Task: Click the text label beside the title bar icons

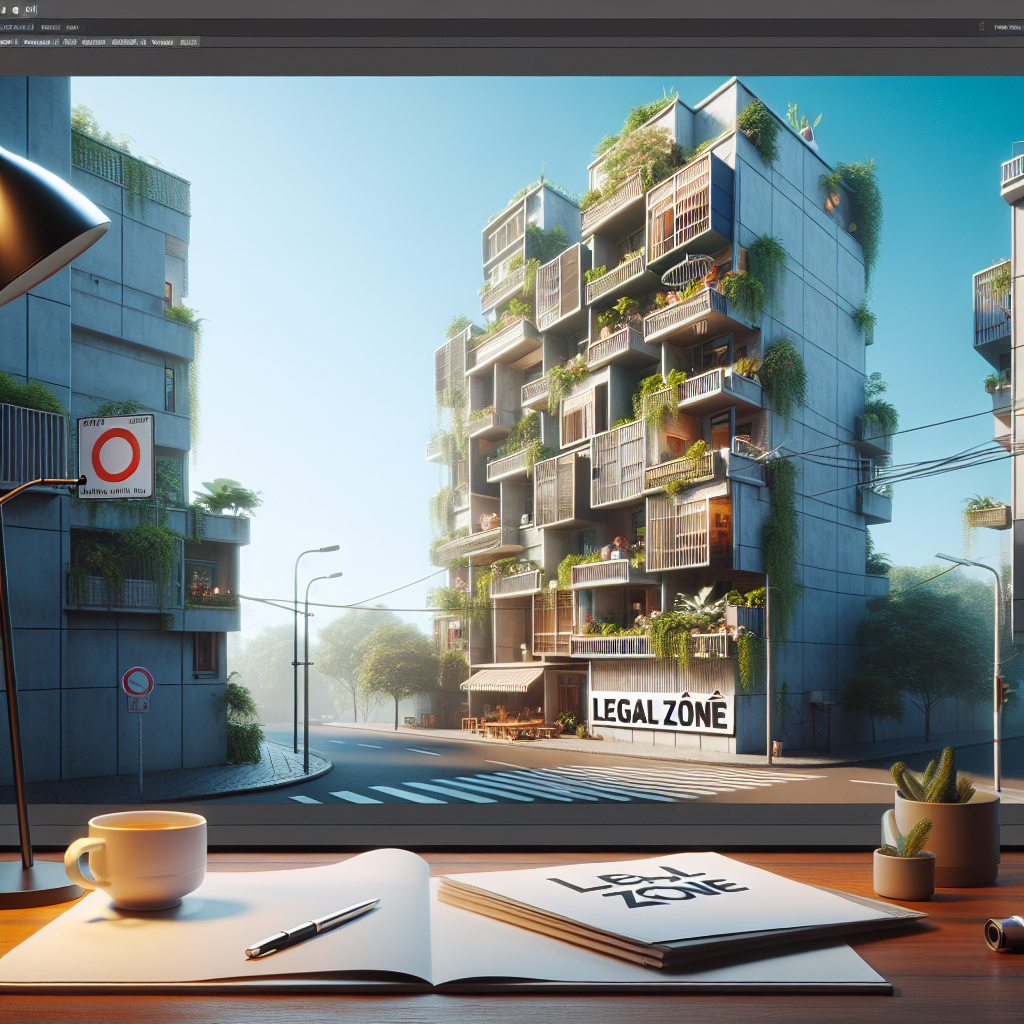Action: [x=31, y=10]
